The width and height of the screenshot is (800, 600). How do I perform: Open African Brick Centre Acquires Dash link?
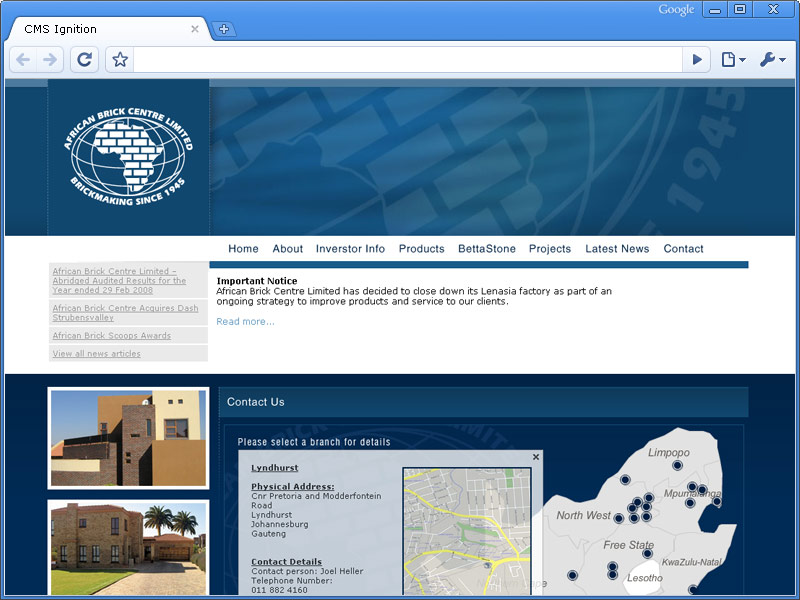click(x=125, y=313)
